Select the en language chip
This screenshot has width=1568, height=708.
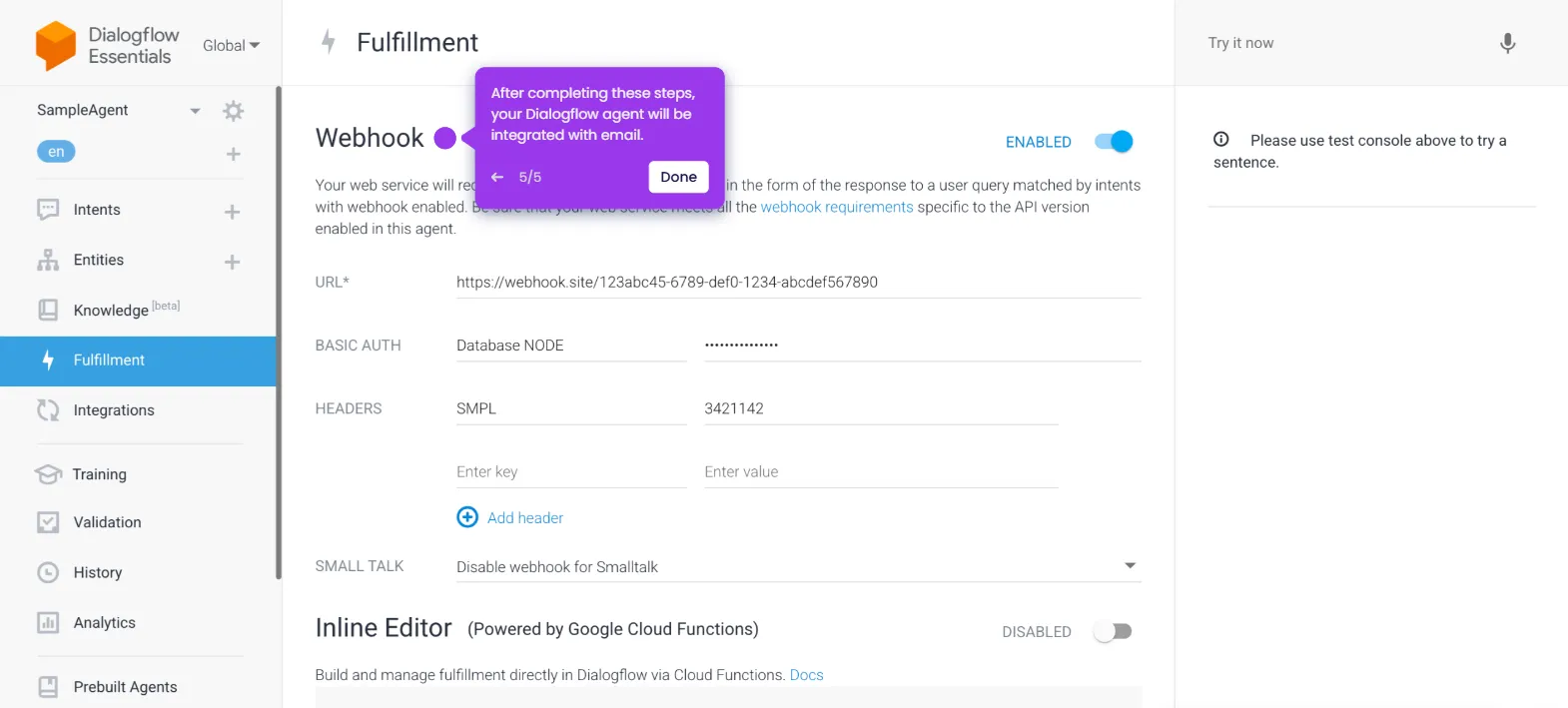(56, 152)
